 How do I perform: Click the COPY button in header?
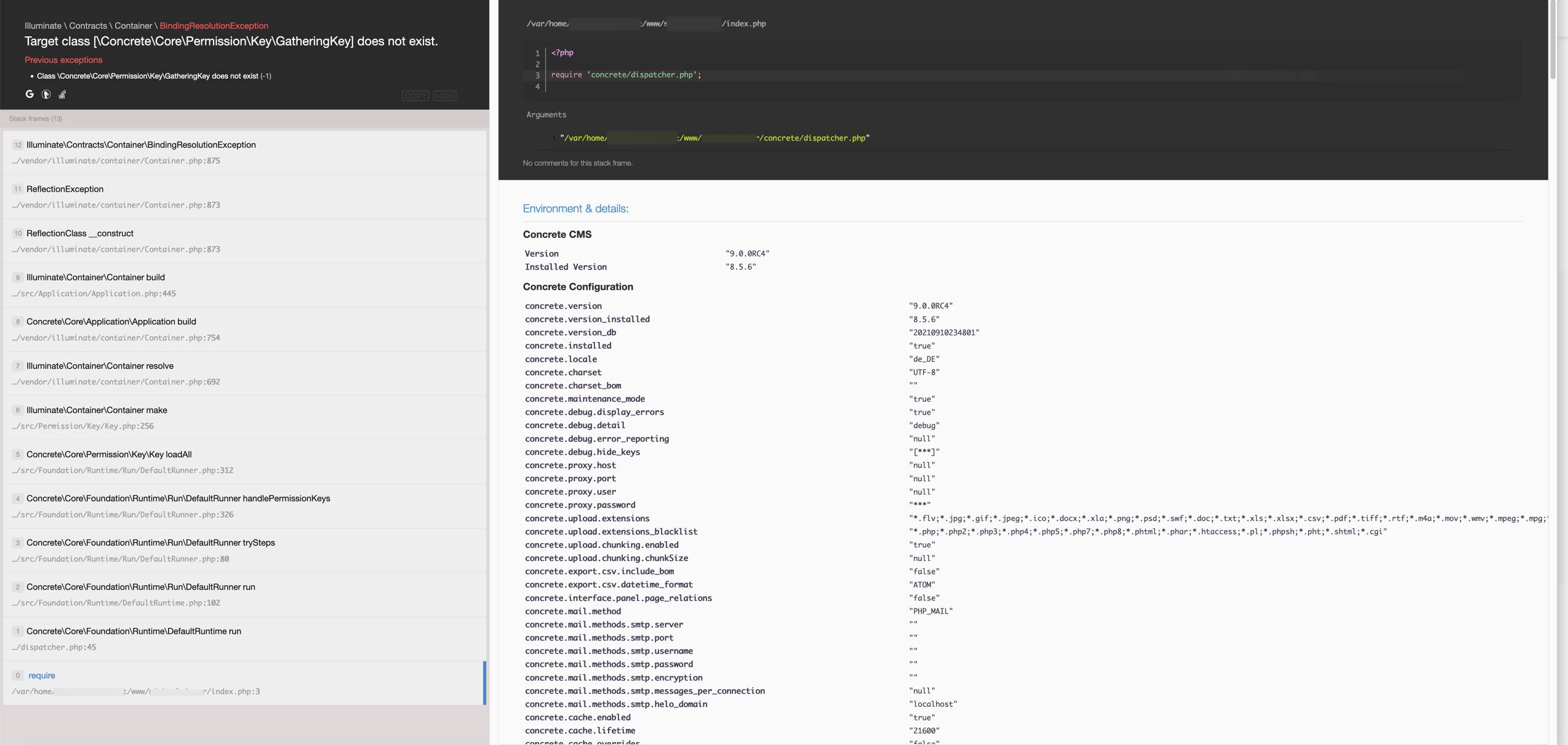click(x=415, y=96)
